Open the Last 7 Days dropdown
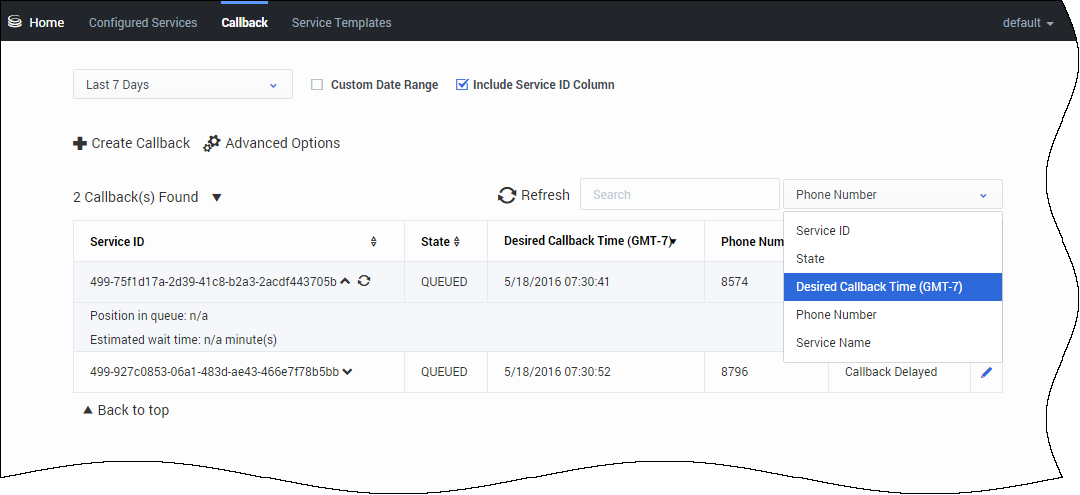 (182, 85)
